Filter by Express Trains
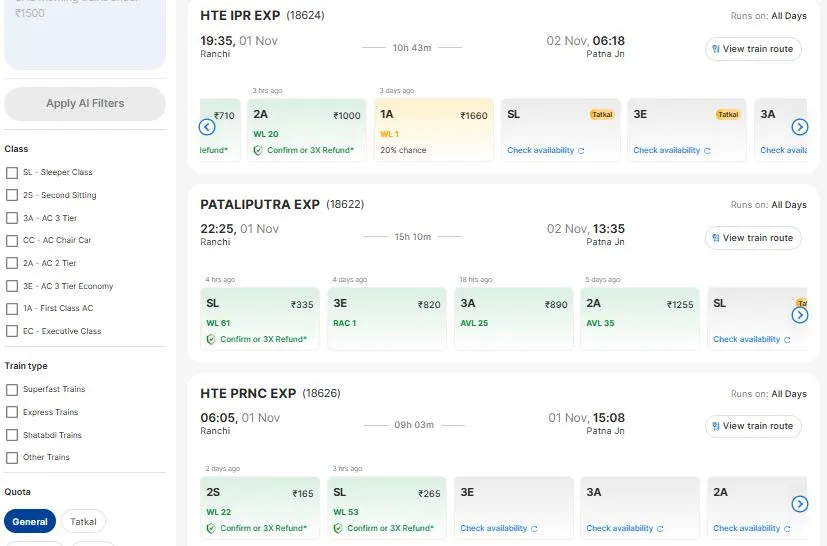 [12, 412]
